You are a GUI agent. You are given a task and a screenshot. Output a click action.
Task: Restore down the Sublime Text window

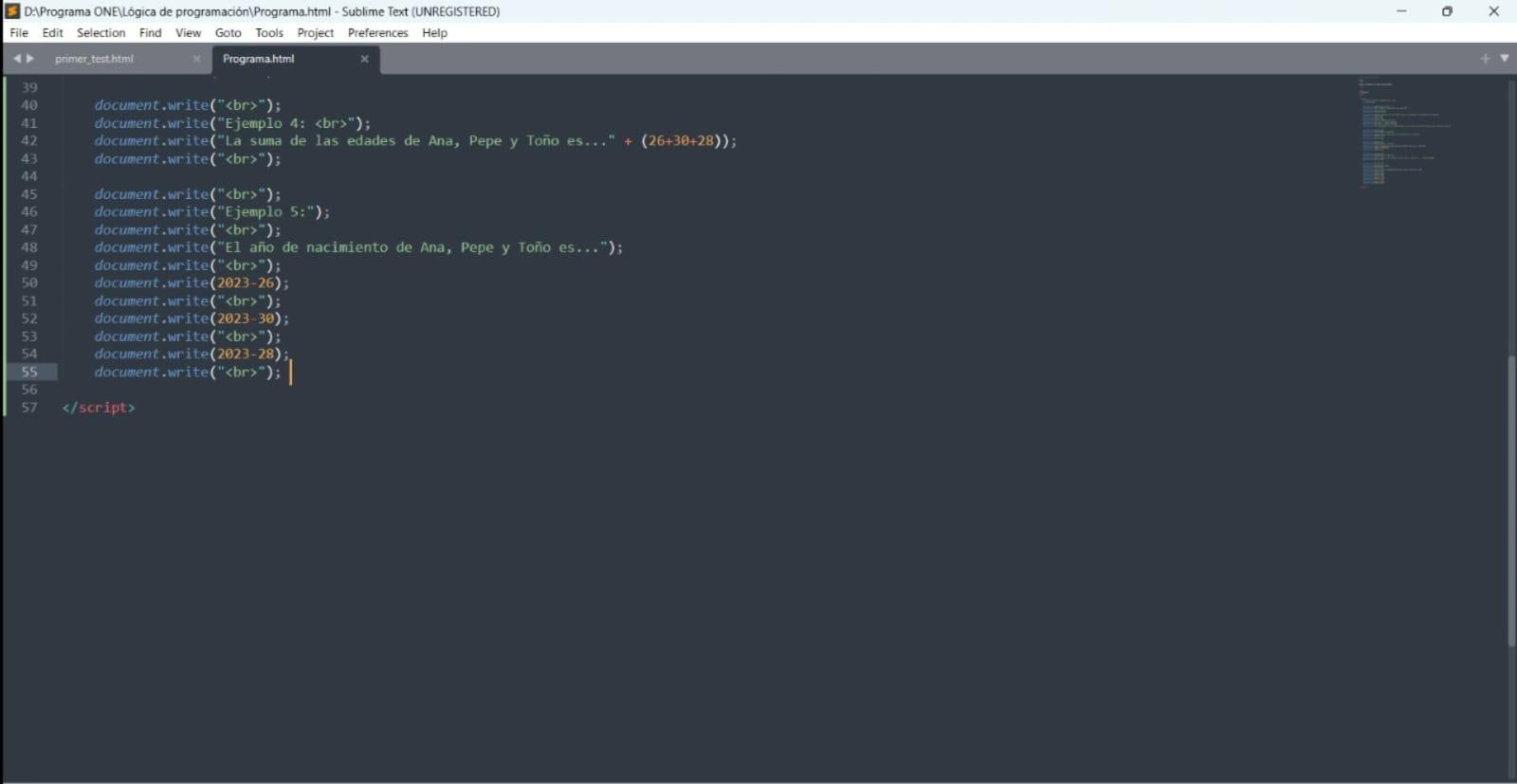click(x=1447, y=11)
